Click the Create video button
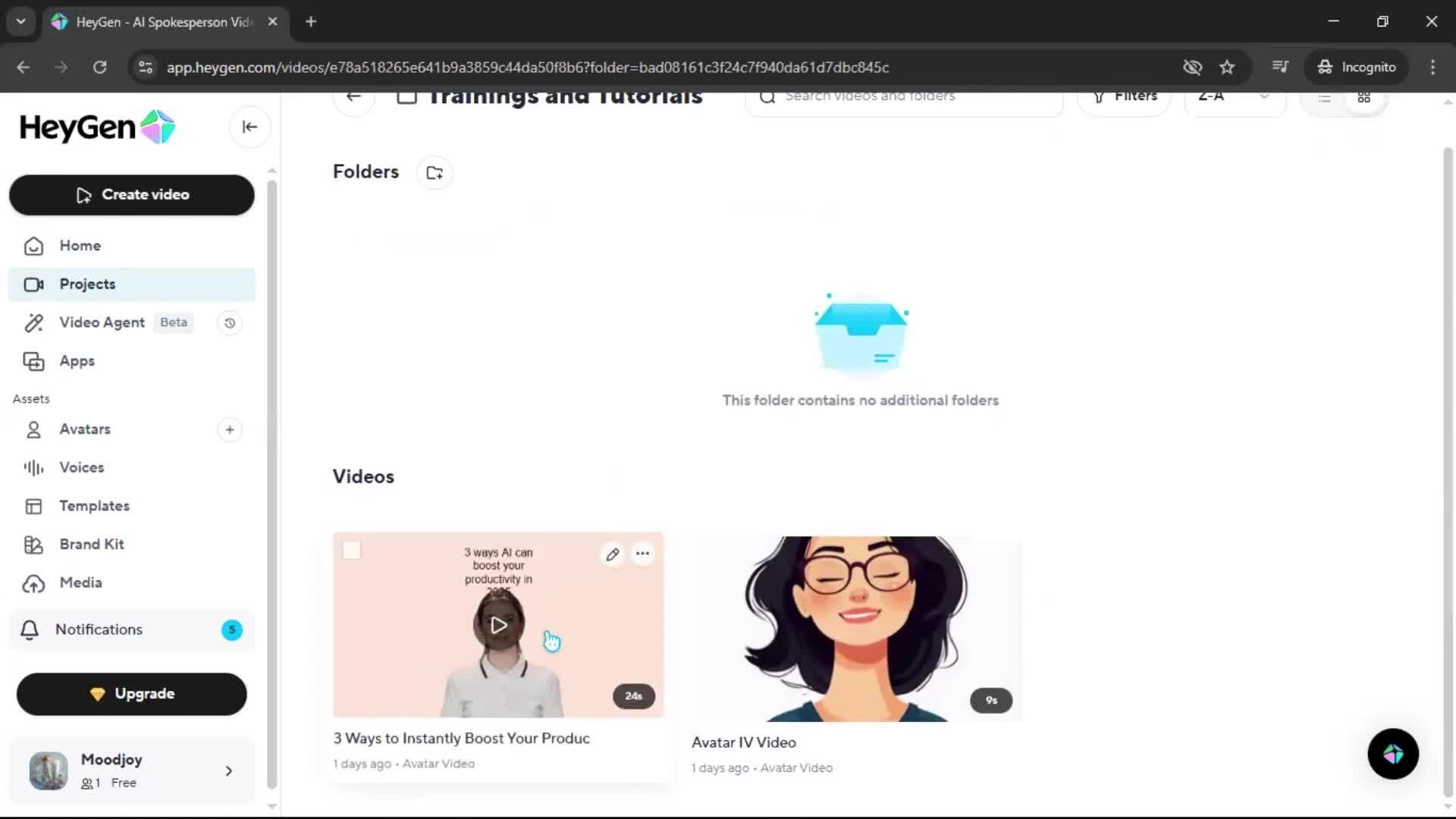Screen dimensions: 1456x819 pos(132,195)
